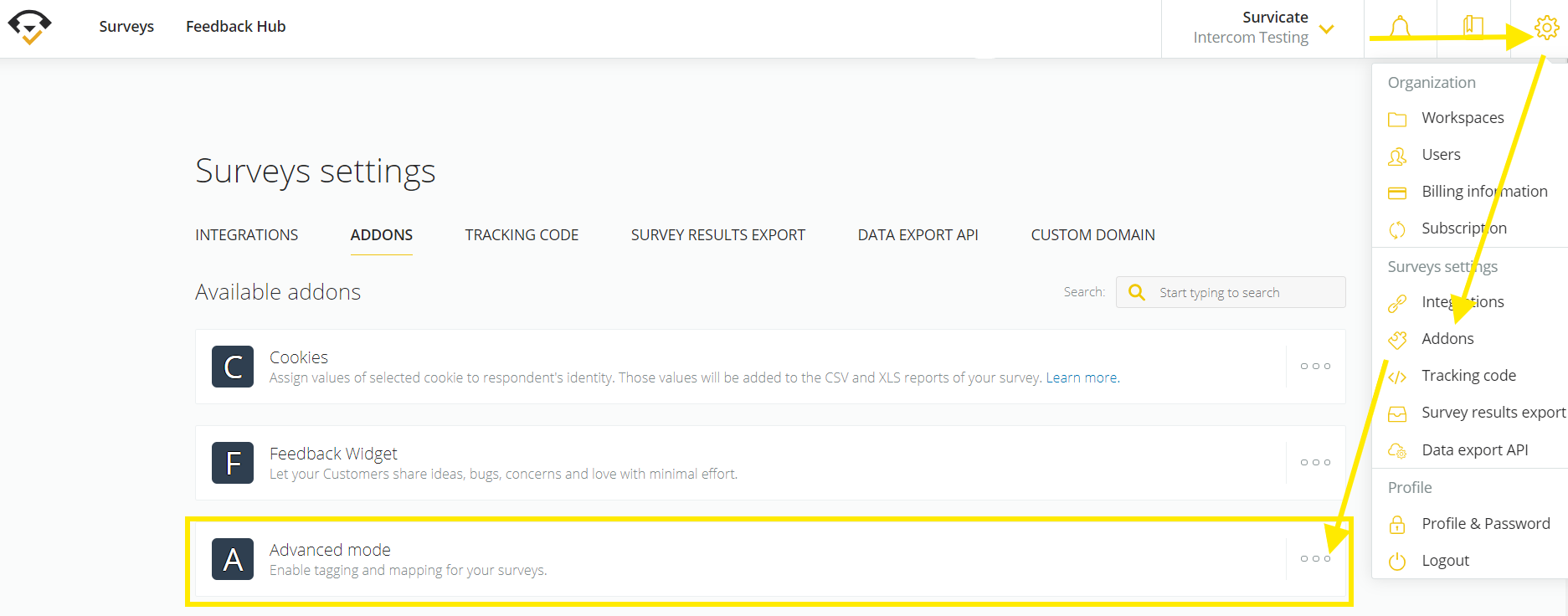The image size is (1568, 616).
Task: Open the Advanced mode three-dot options menu
Action: pos(1315,558)
